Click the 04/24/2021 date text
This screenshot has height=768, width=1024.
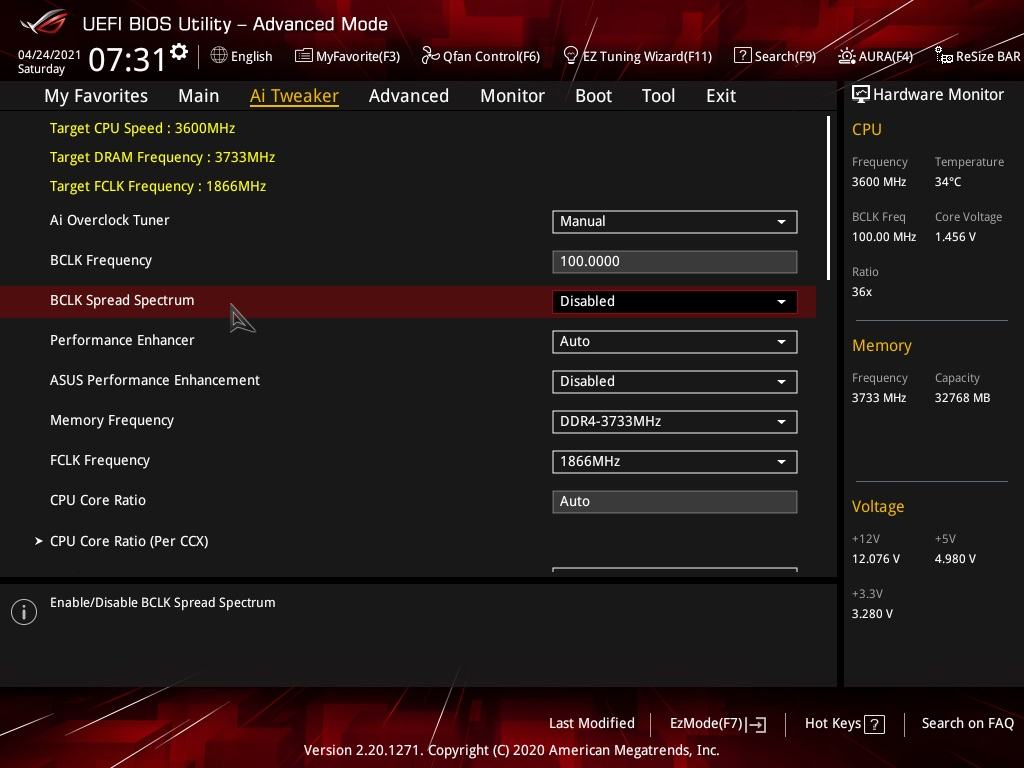49,55
